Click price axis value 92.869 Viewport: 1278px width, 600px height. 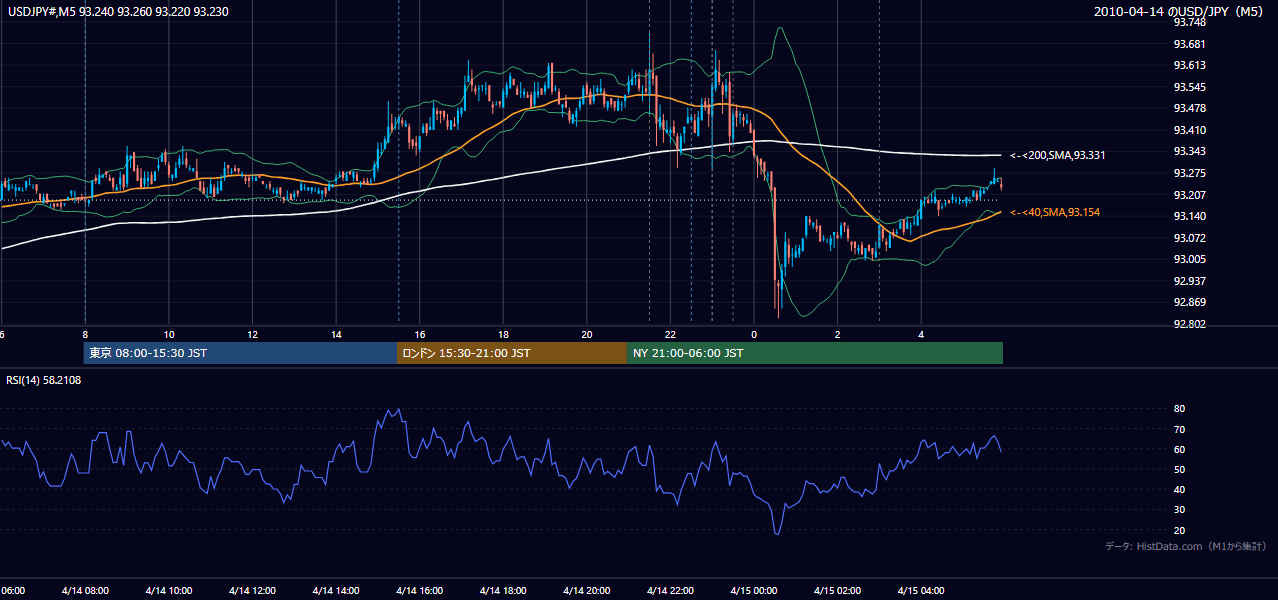[x=1189, y=302]
